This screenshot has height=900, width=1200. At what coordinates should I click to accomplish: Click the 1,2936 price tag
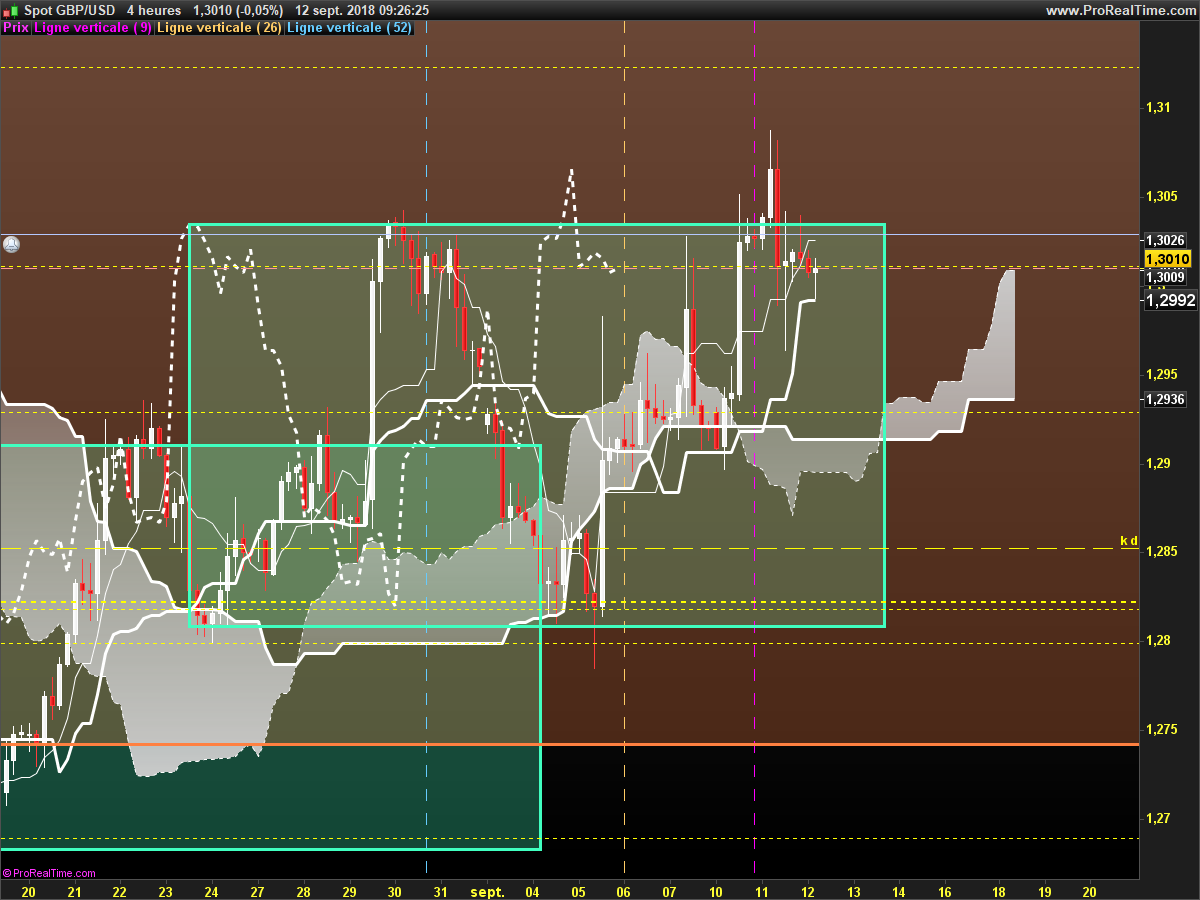(x=1166, y=399)
